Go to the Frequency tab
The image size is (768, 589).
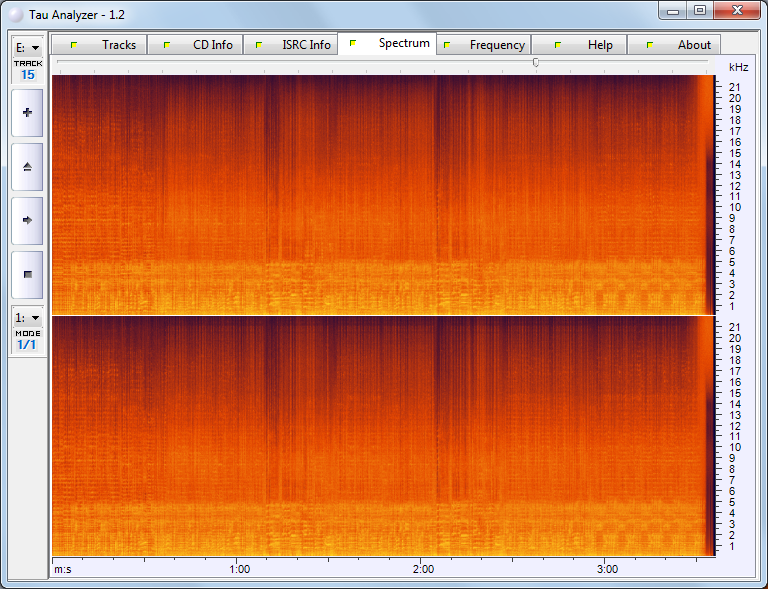(x=484, y=45)
